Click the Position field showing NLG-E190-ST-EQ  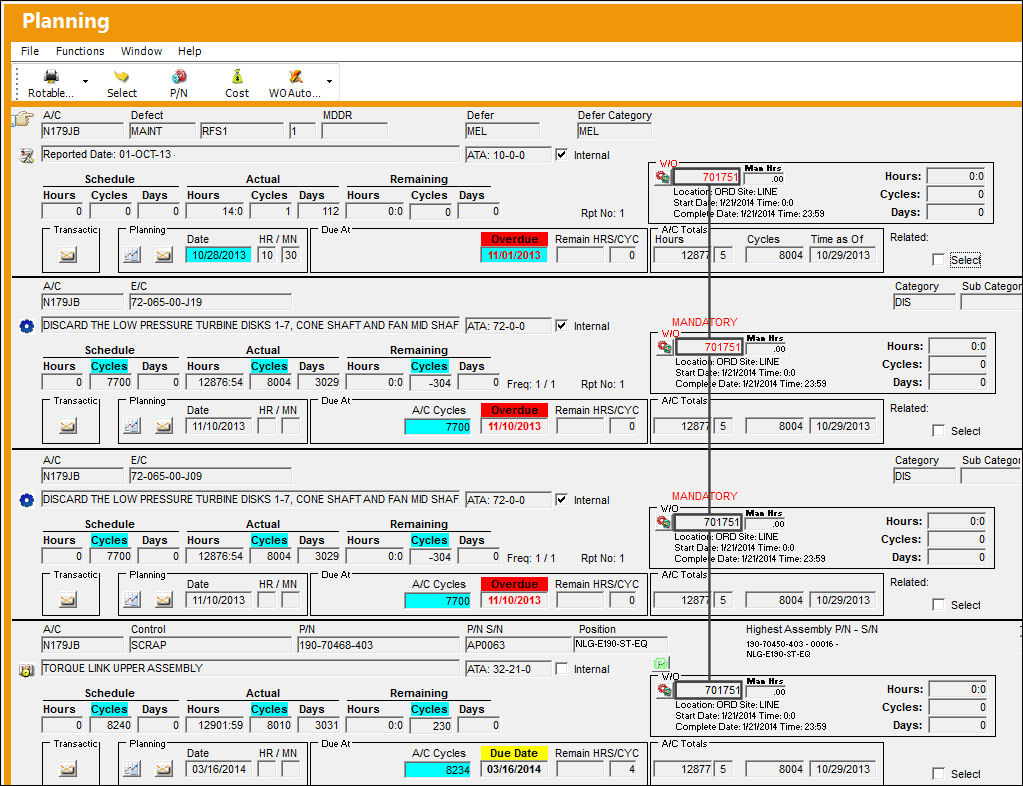coord(620,644)
